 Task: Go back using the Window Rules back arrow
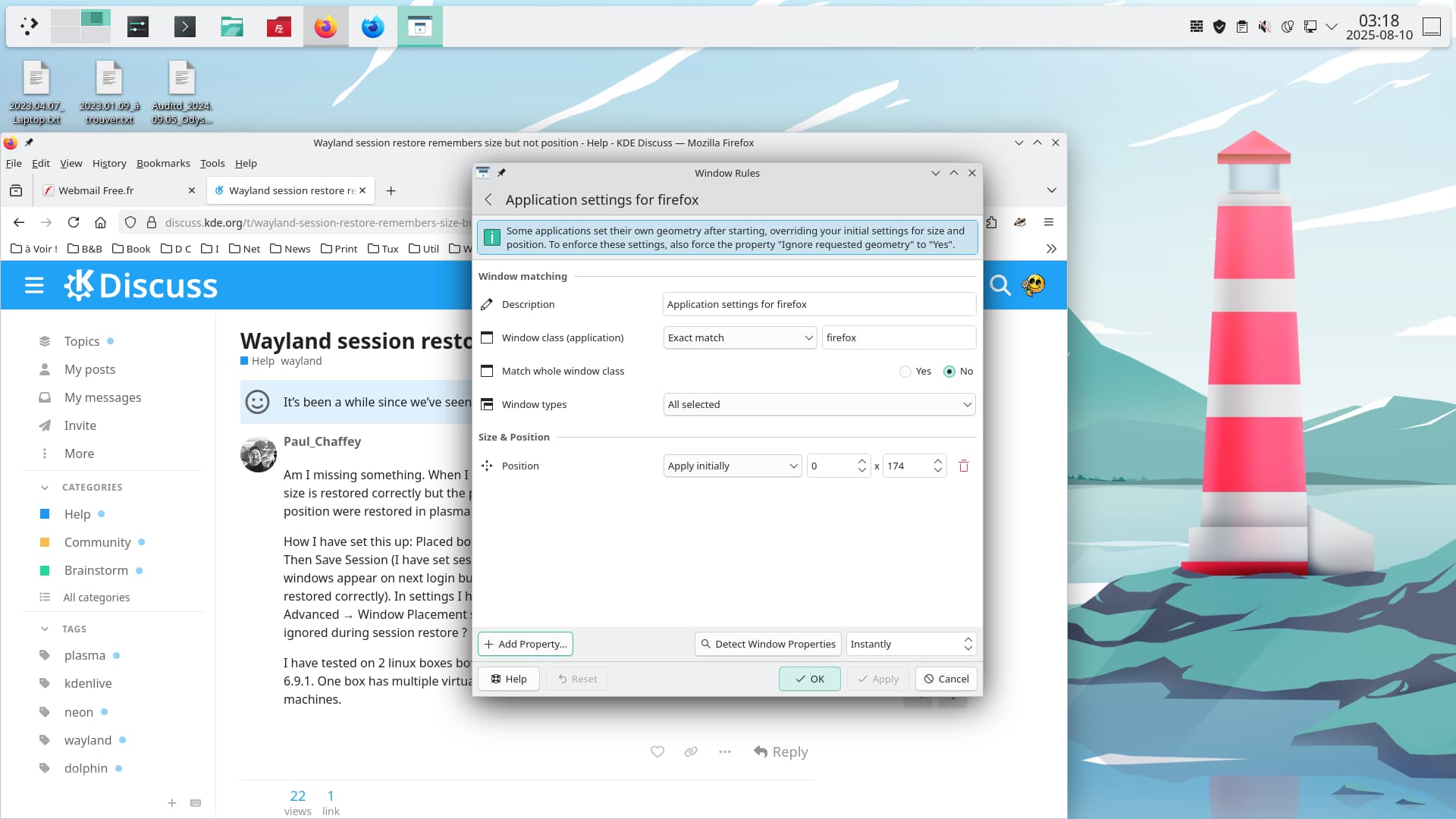[x=488, y=199]
